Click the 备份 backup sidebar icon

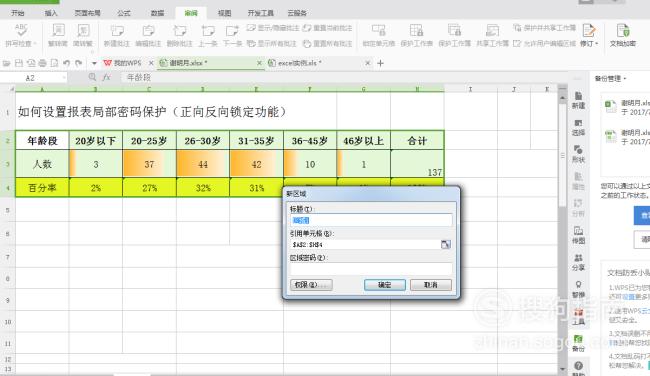coord(578,344)
